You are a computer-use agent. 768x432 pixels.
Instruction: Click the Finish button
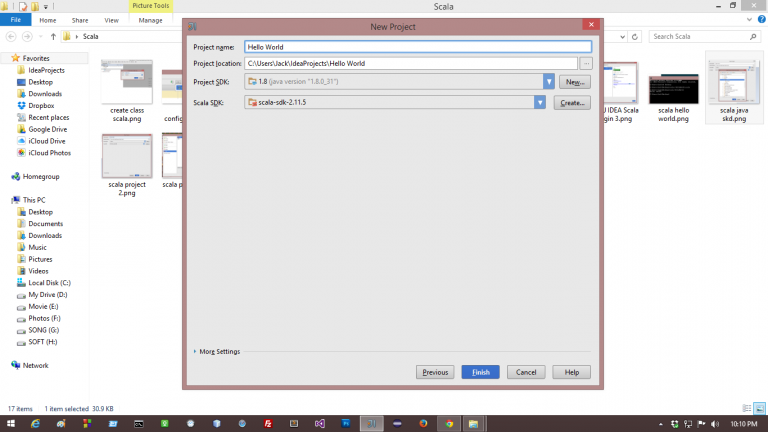tap(480, 372)
